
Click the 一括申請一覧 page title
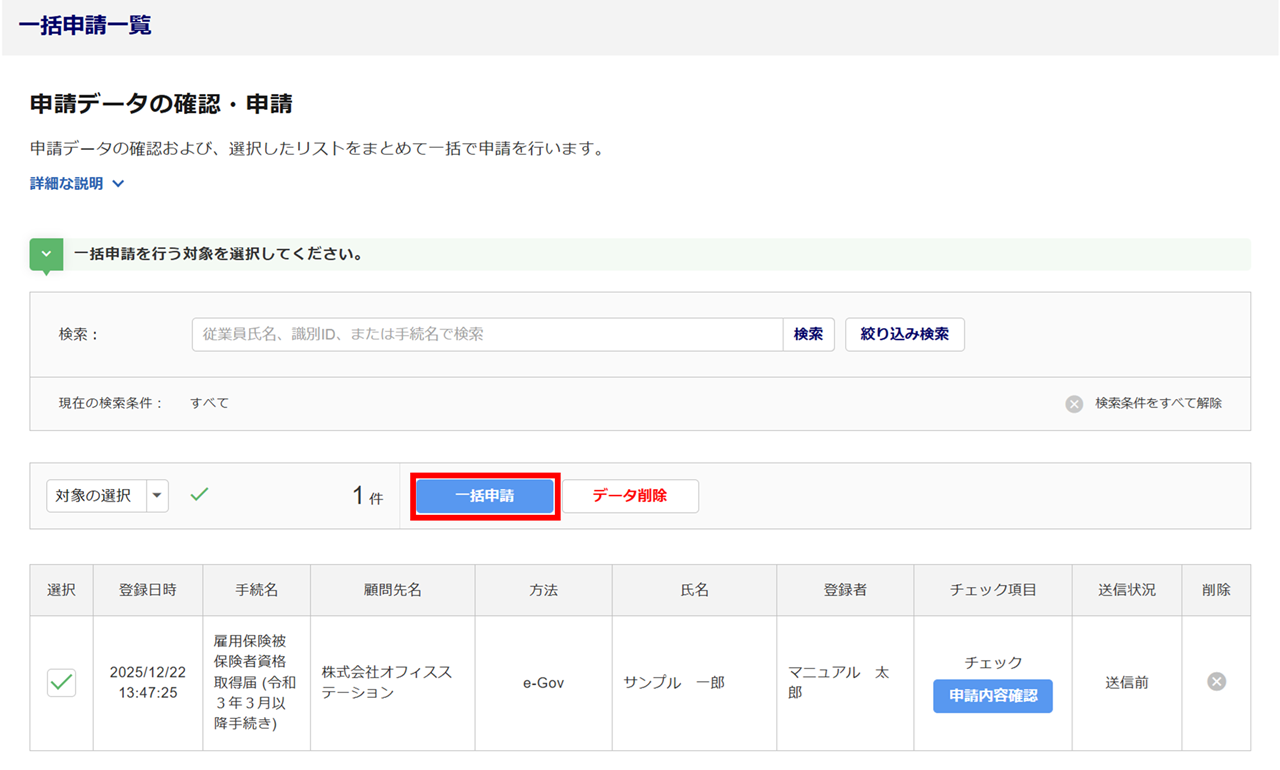(85, 26)
